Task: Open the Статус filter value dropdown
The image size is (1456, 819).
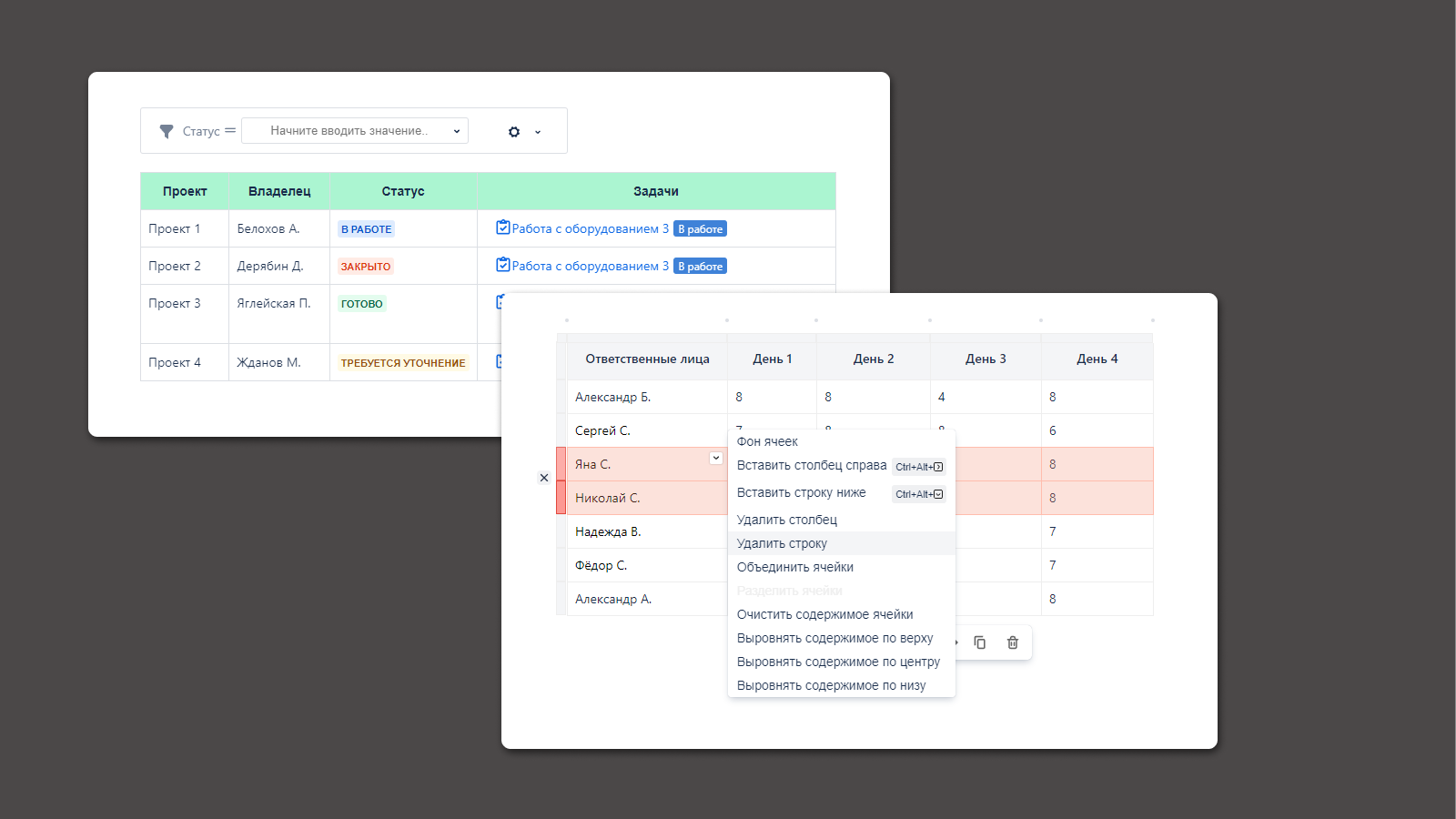Action: (355, 131)
